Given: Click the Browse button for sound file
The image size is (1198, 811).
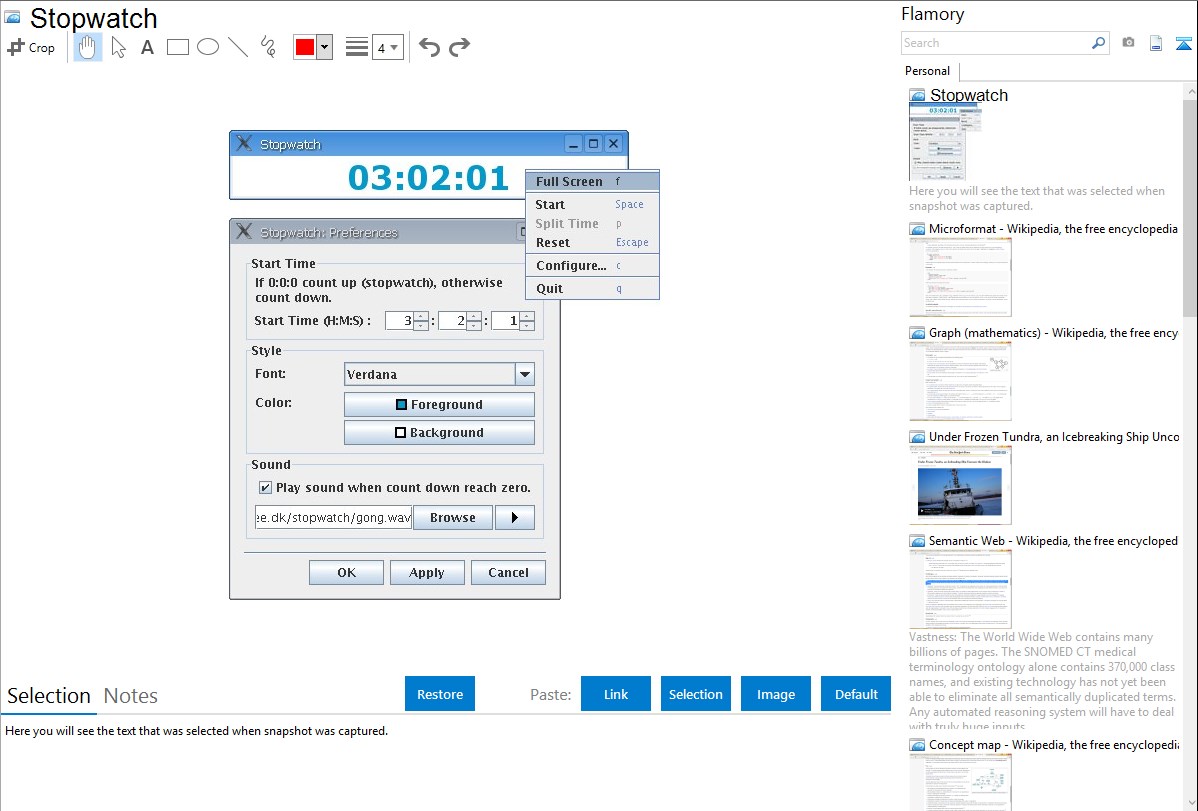Looking at the screenshot, I should (x=453, y=517).
